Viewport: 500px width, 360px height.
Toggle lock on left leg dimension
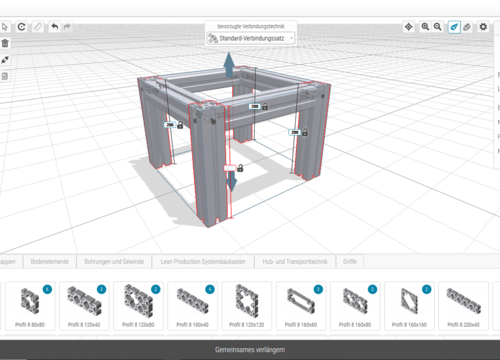point(180,125)
